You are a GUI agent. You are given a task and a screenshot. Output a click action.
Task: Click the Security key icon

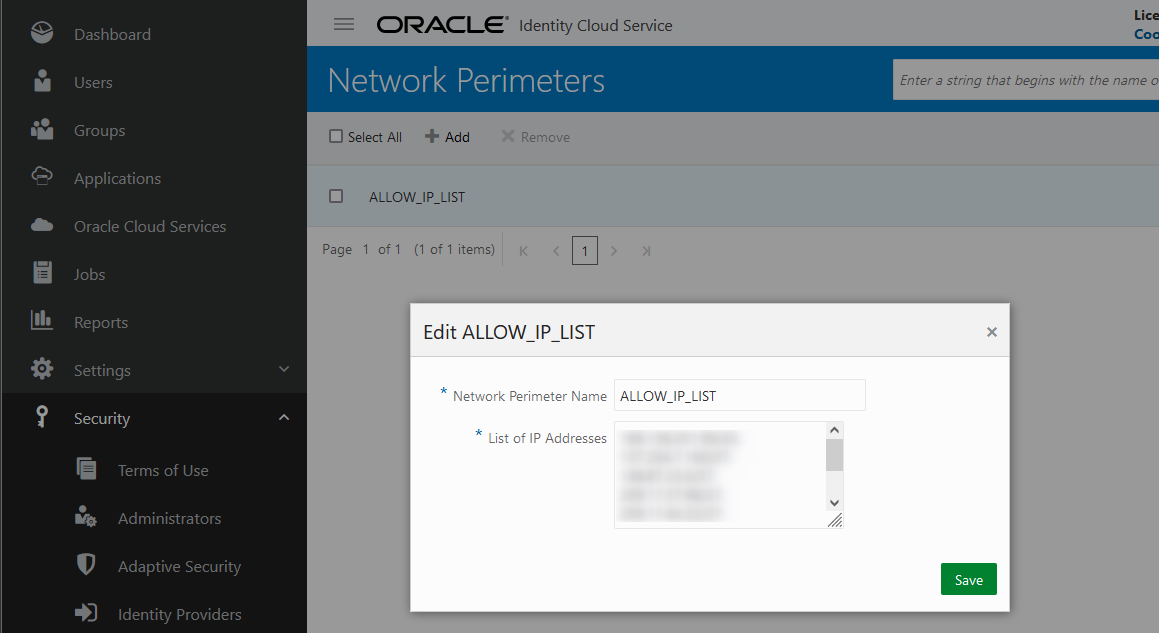42,416
